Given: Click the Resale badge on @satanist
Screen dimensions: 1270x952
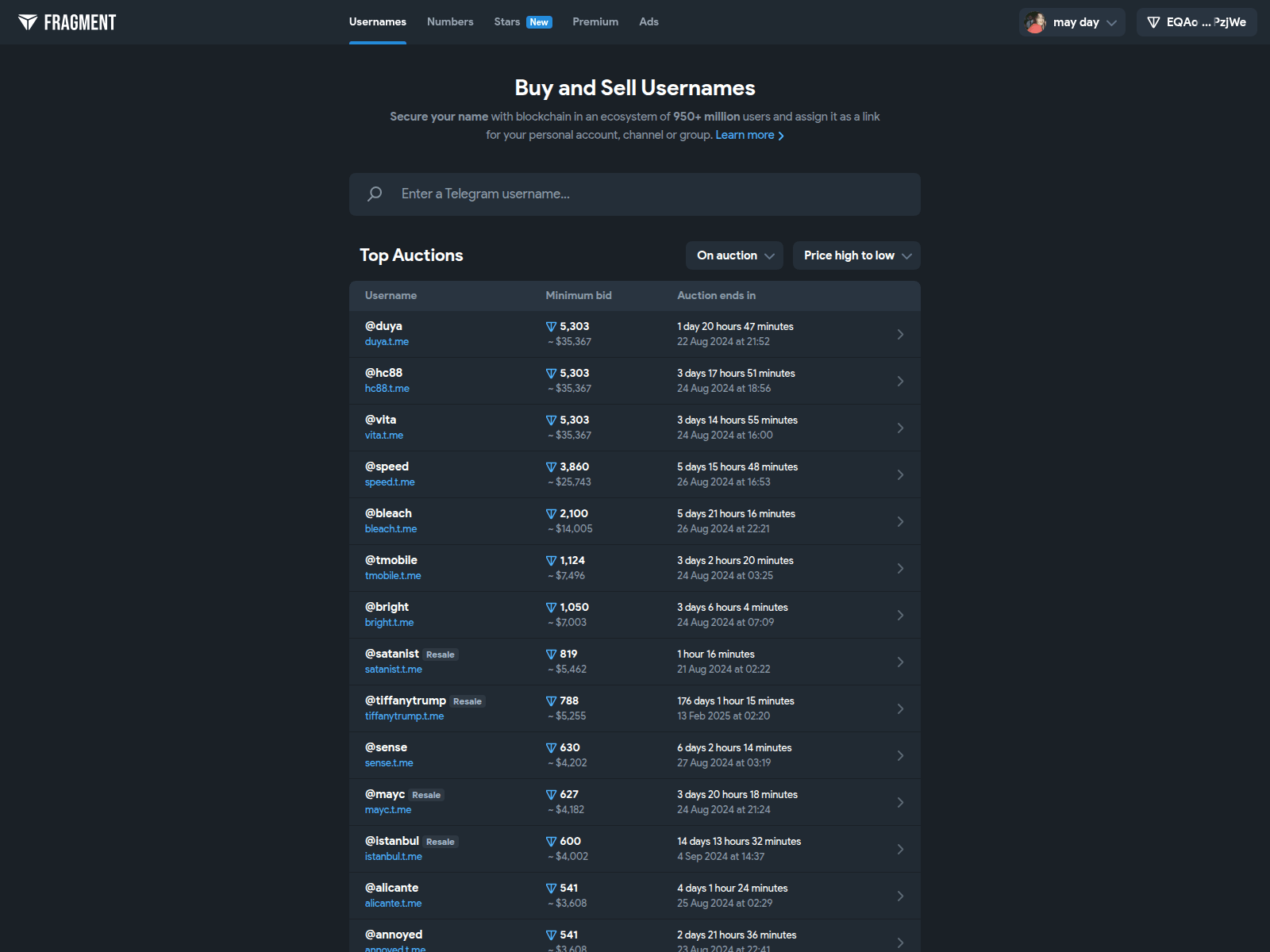Looking at the screenshot, I should tap(441, 654).
